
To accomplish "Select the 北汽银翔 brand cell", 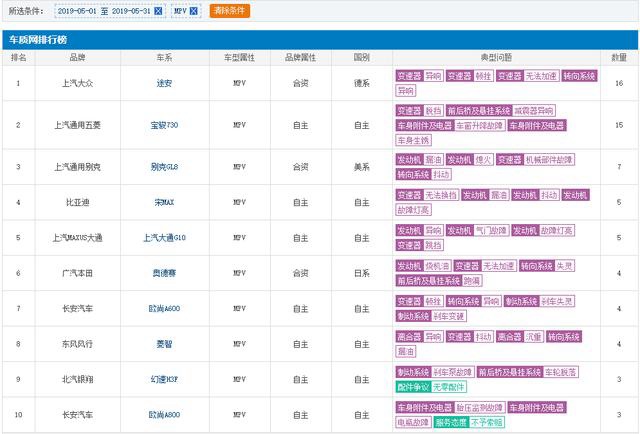I will pyautogui.click(x=78, y=379).
